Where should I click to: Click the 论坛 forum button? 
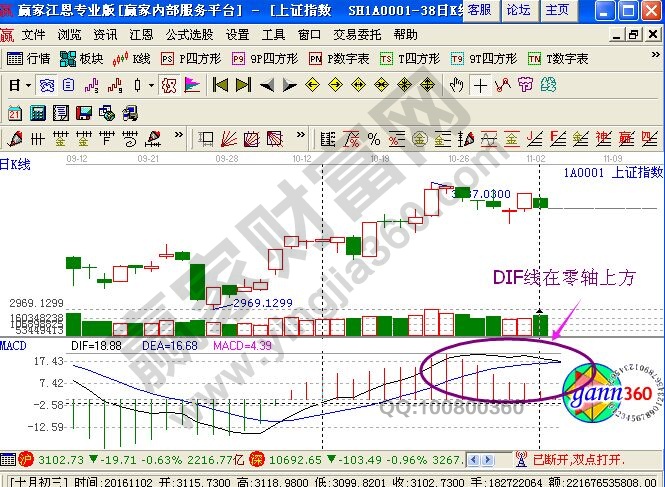click(518, 10)
